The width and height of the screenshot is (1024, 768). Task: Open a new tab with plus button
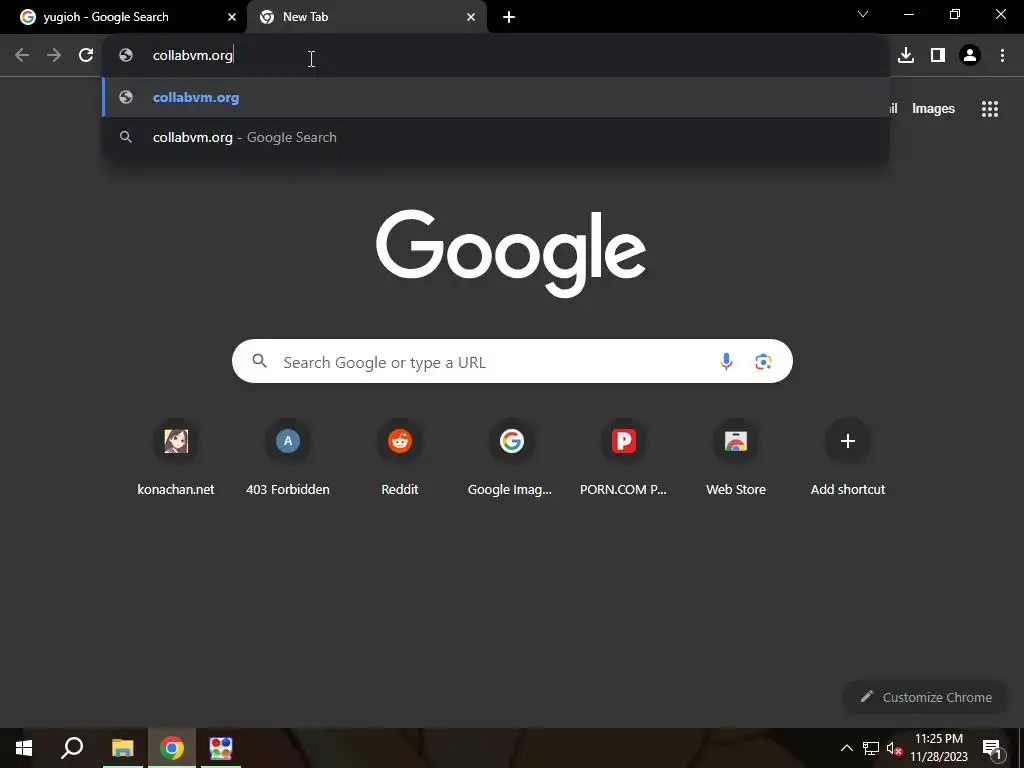tap(509, 17)
